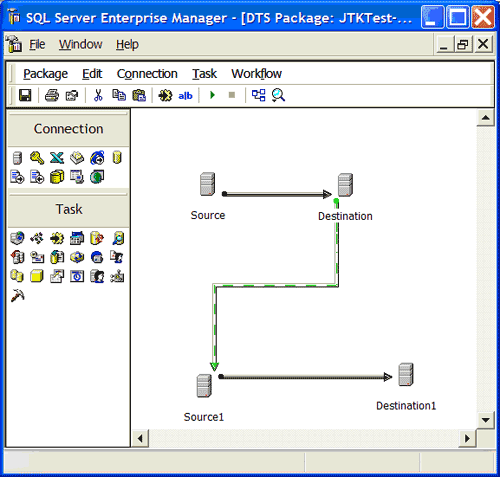Click the Paste clipboard icon
Image resolution: width=500 pixels, height=477 pixels.
(139, 95)
